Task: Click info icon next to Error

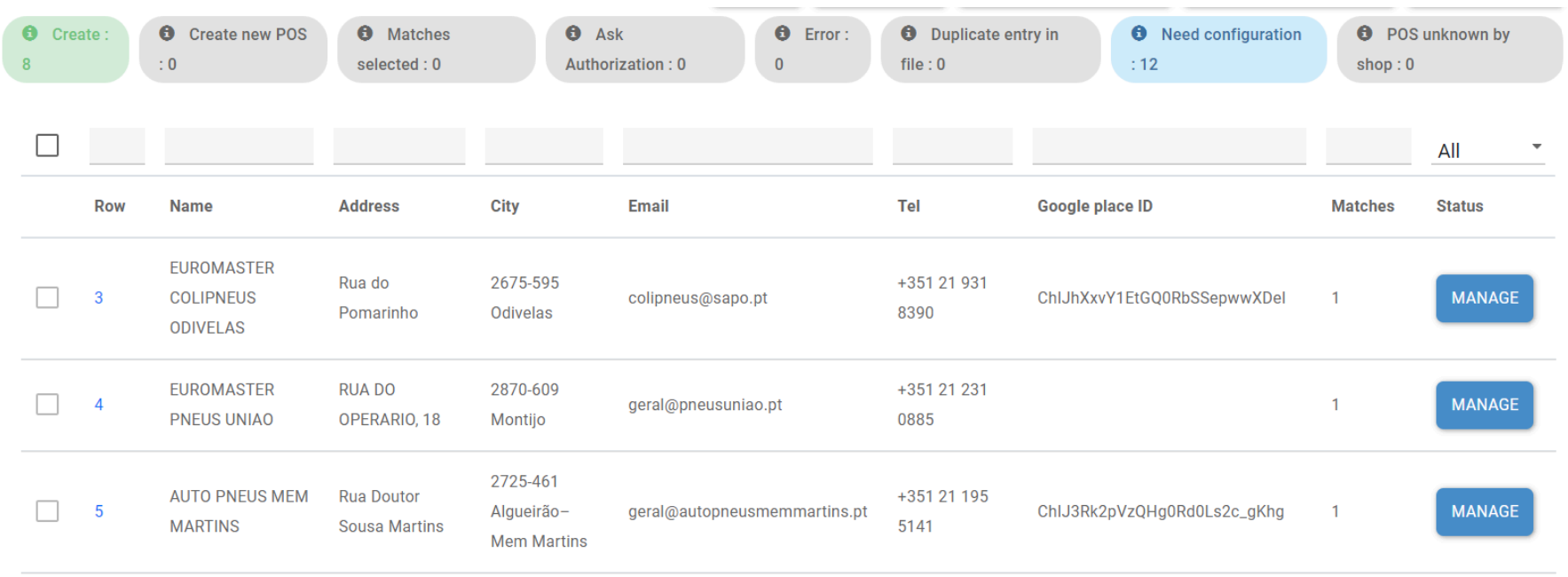Action: 783,33
